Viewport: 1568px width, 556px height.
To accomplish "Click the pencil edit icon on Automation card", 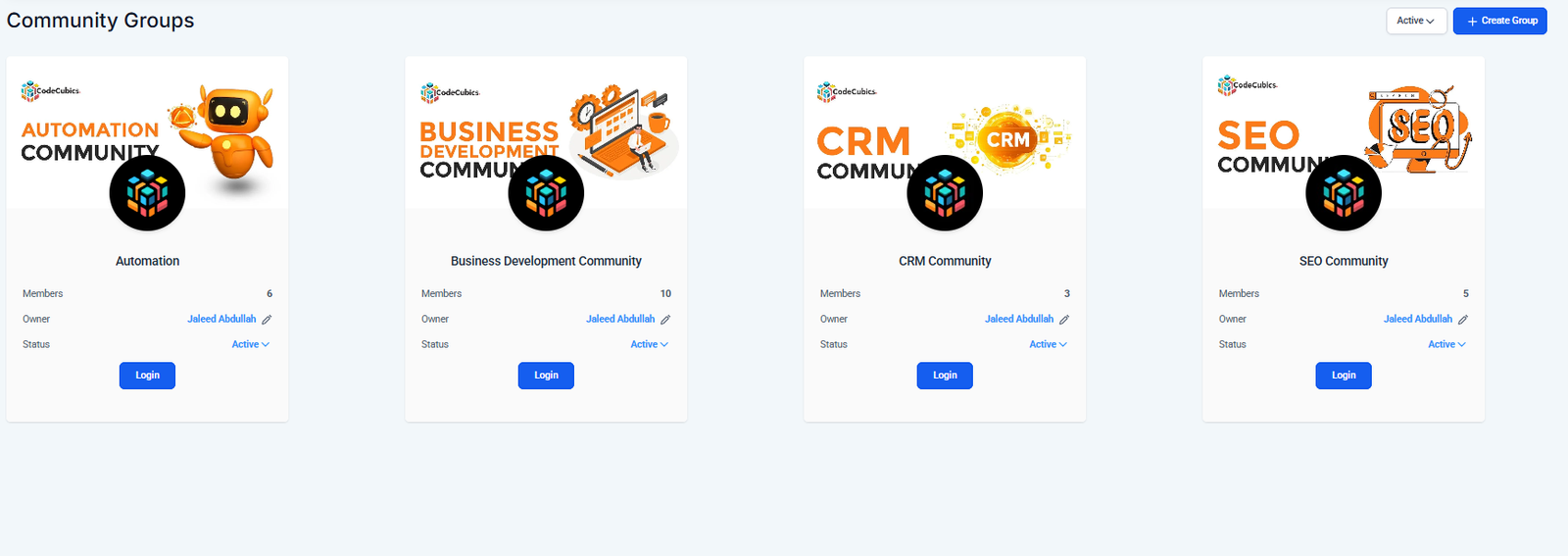I will 267,320.
